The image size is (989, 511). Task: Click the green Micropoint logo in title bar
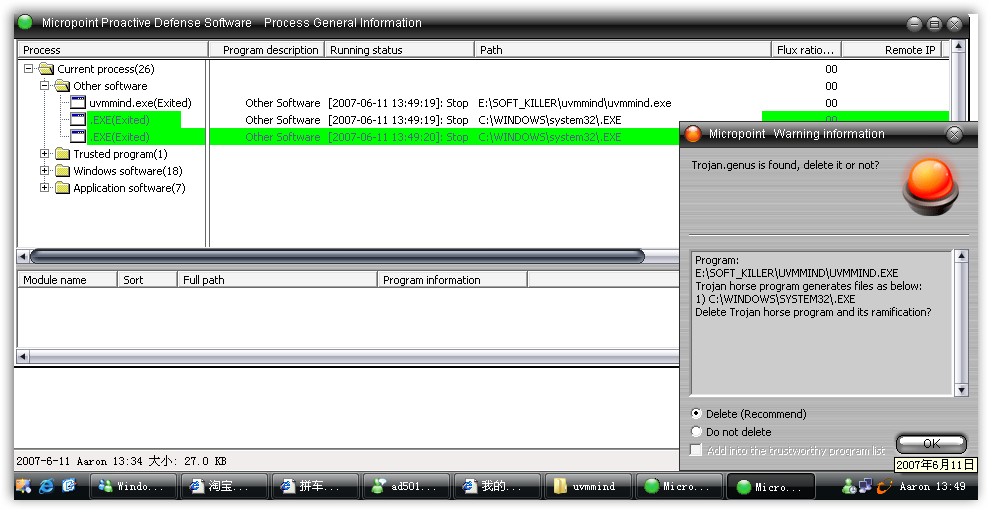tap(25, 23)
